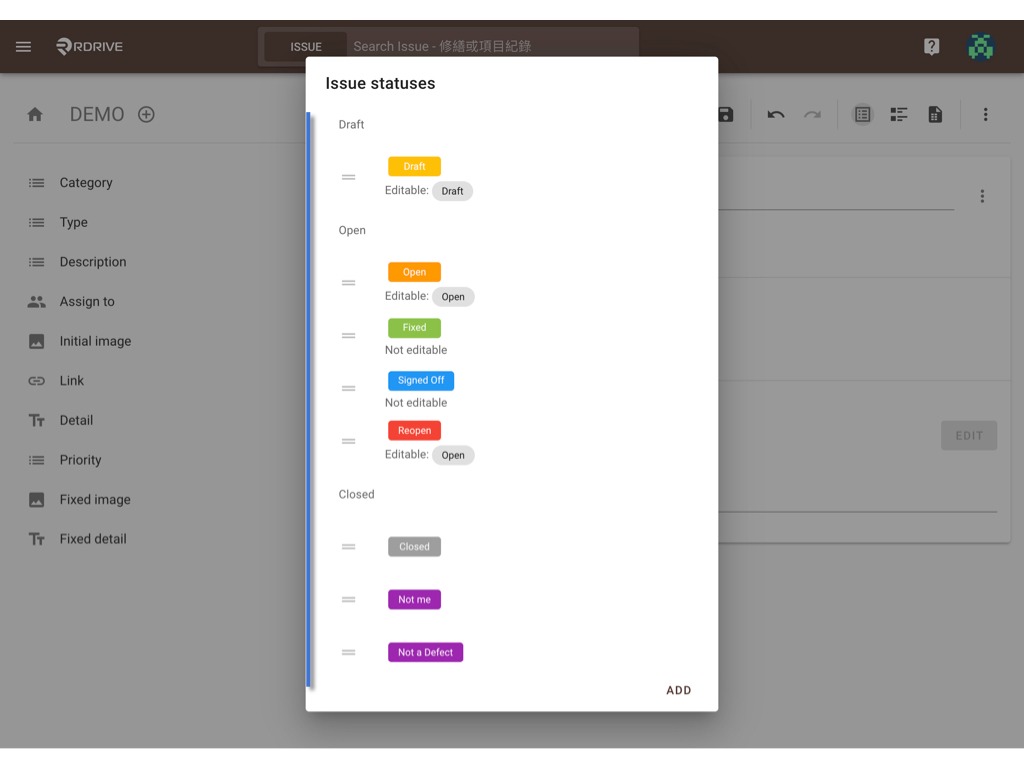Redo the last change
The image size is (1024, 768).
point(812,114)
